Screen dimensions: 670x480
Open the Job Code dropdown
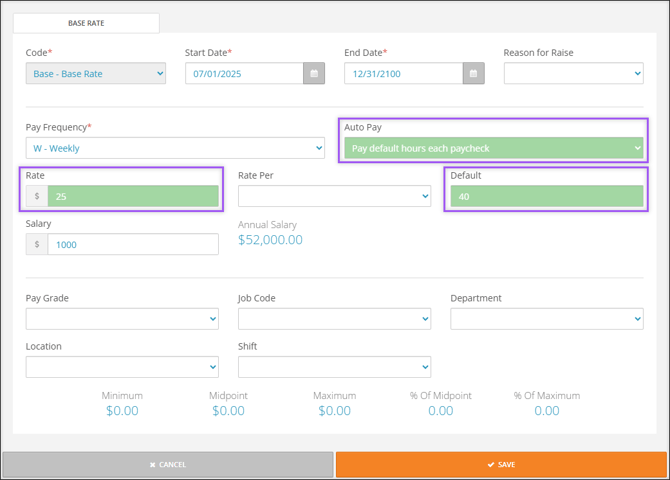334,319
